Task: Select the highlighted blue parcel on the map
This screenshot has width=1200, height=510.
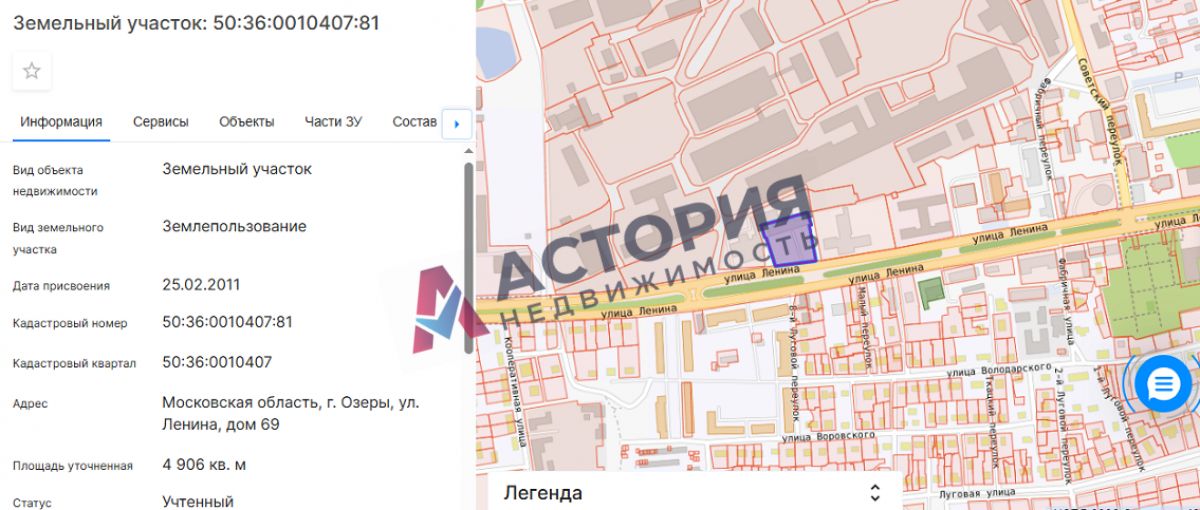Action: pos(789,240)
